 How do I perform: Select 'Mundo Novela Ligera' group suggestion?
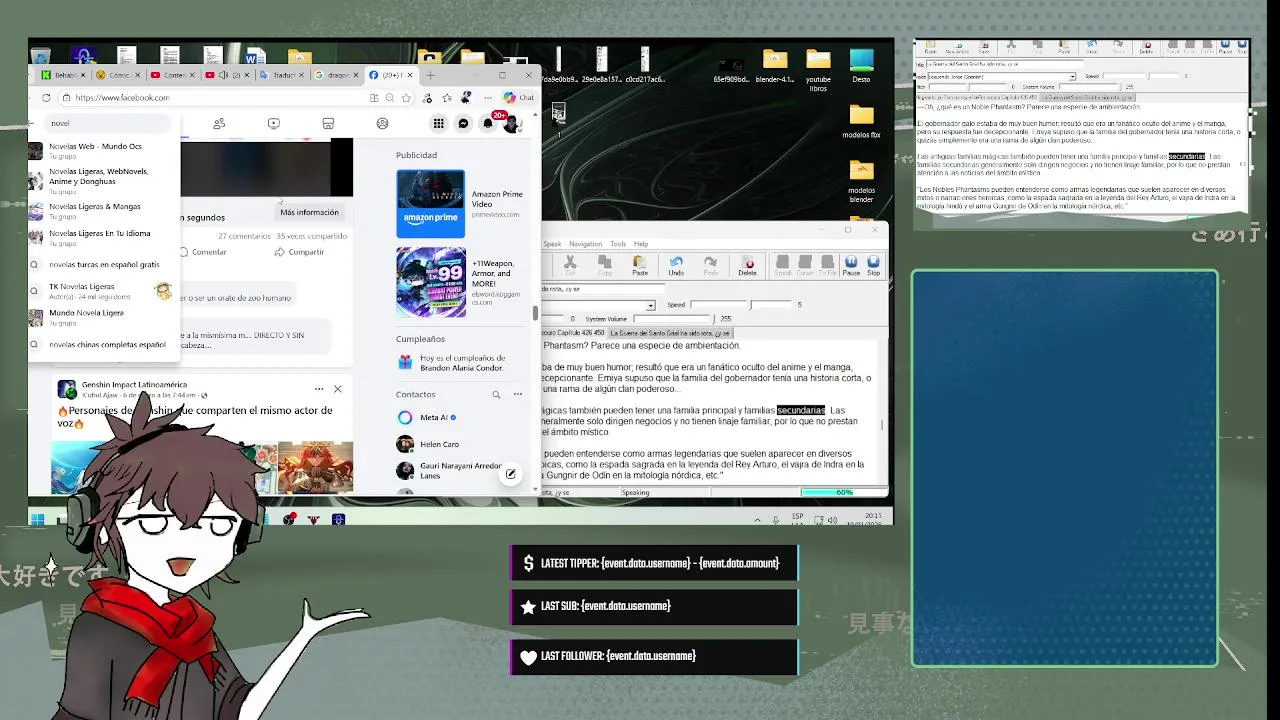coord(104,317)
